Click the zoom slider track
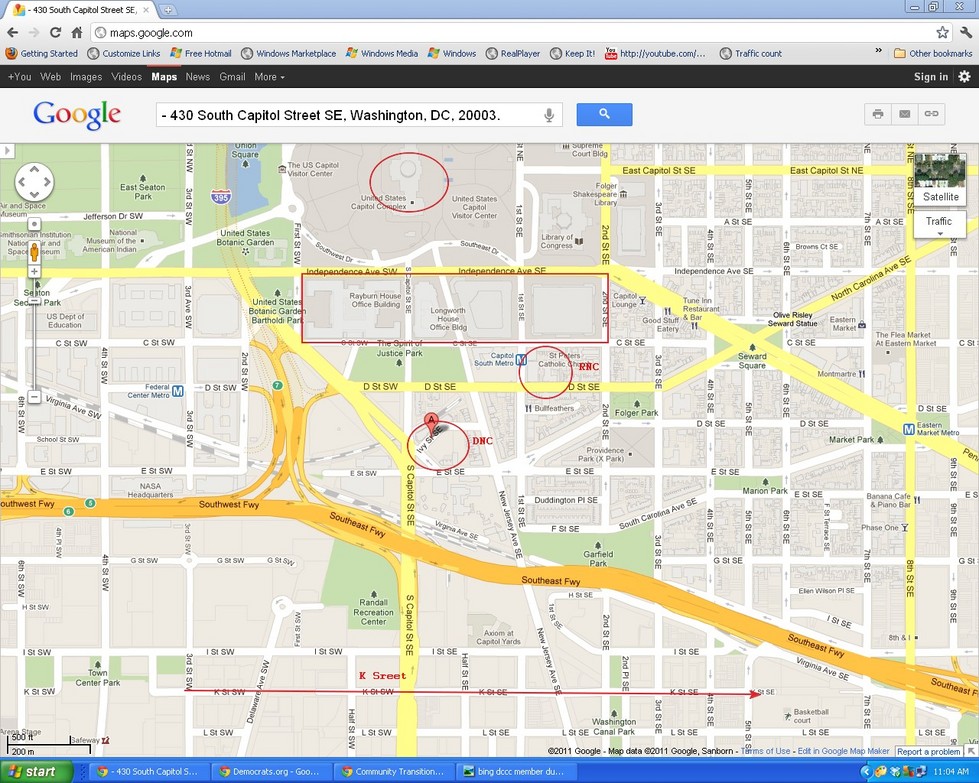This screenshot has width=979, height=783. click(34, 337)
